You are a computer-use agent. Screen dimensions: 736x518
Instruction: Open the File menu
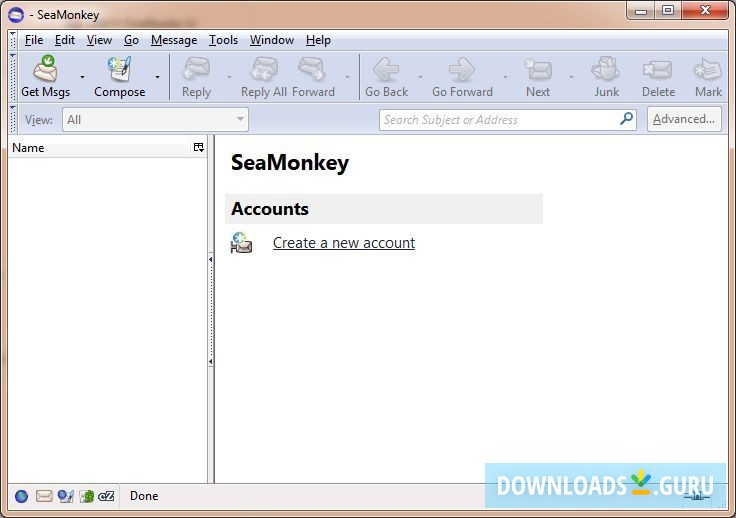[34, 40]
